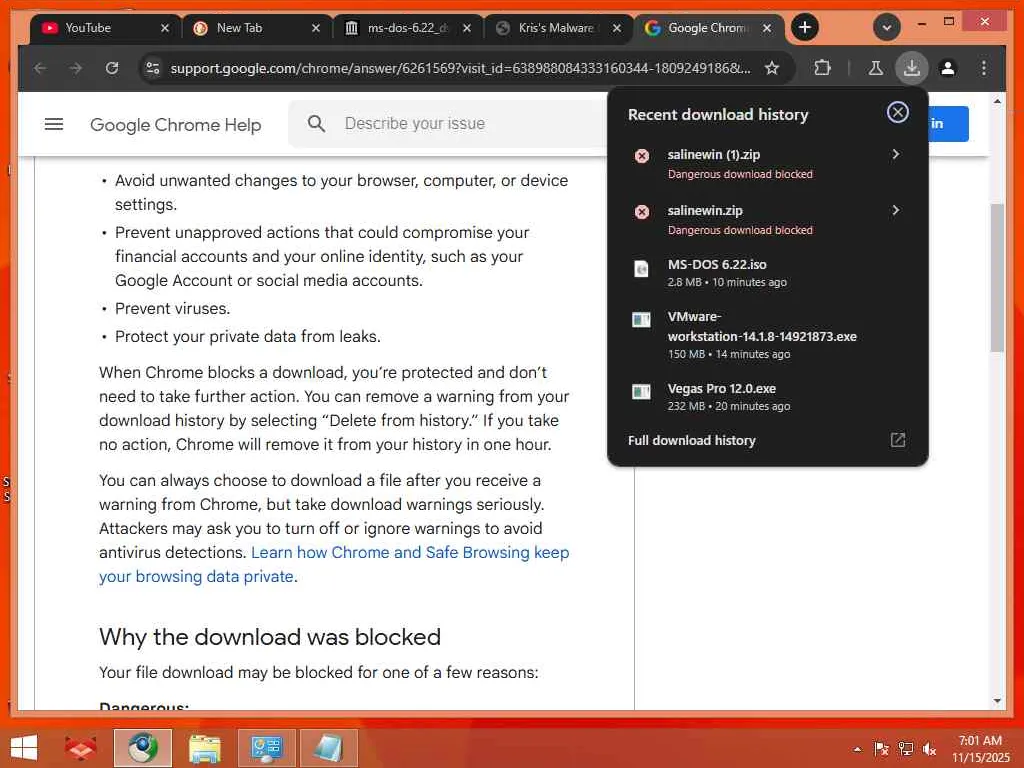Close the Kris's Malware tab
Viewport: 1024px width, 768px height.
tap(616, 28)
